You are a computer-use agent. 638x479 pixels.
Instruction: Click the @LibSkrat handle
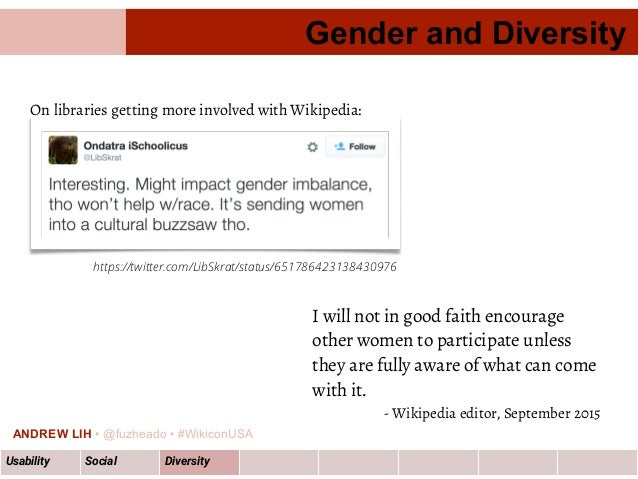tap(103, 158)
